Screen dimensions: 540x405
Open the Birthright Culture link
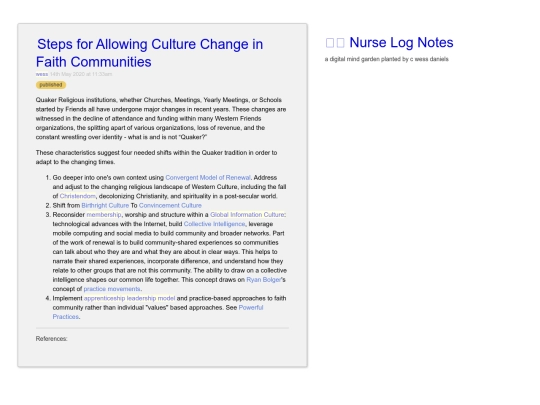click(105, 206)
